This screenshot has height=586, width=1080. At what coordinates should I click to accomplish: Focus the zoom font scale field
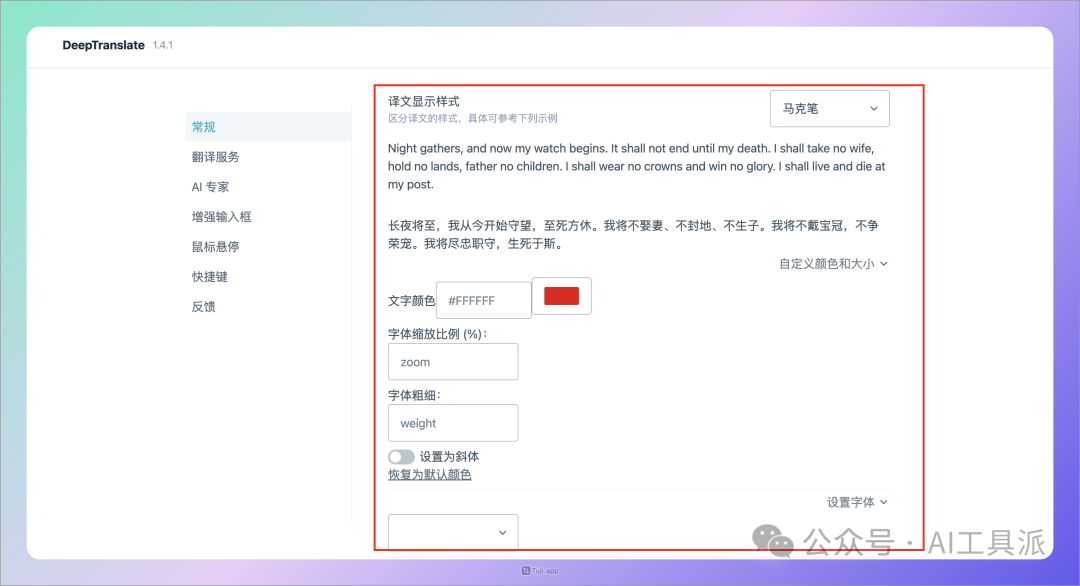coord(453,362)
